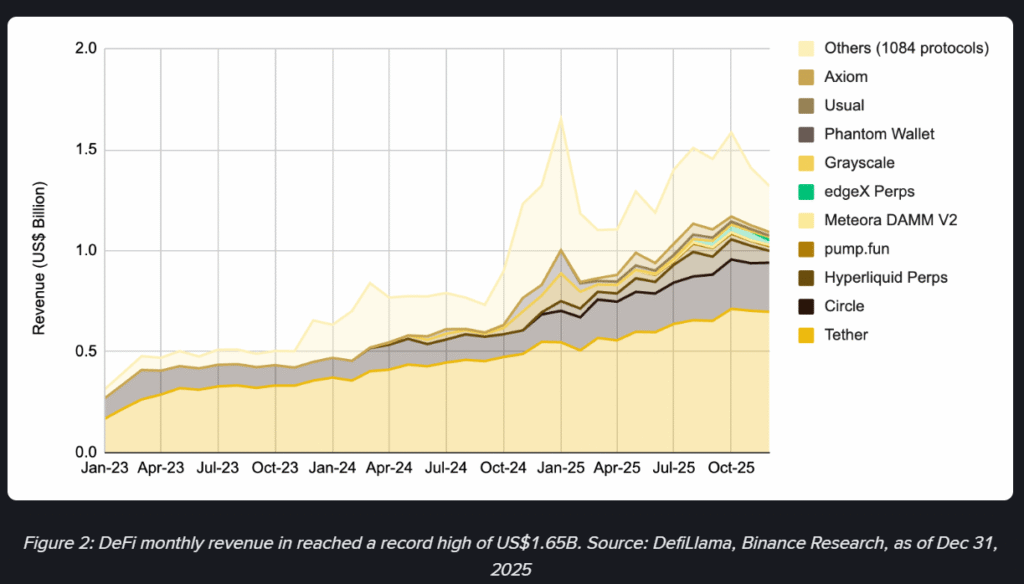Click the Tether legend color swatch
This screenshot has height=584, width=1024.
[803, 335]
